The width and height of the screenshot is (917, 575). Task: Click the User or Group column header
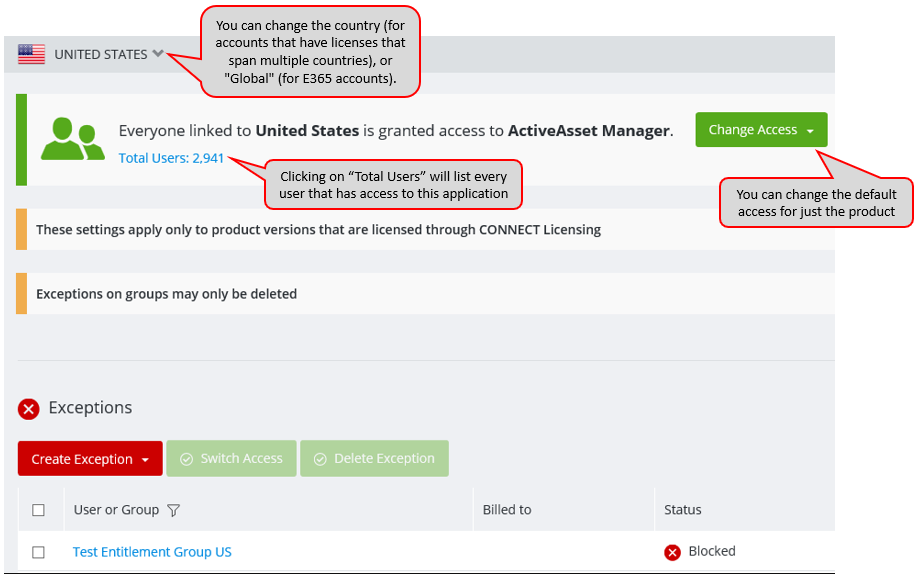(116, 509)
